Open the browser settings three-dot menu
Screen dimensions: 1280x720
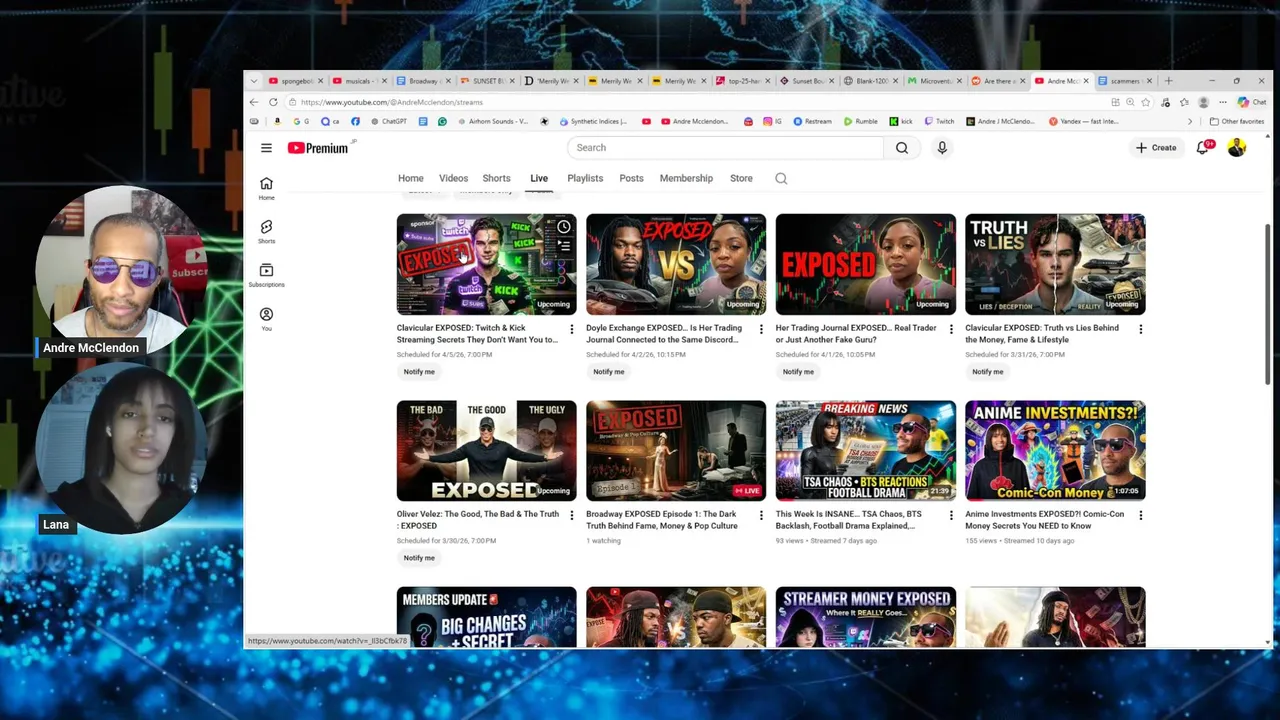(x=1222, y=102)
